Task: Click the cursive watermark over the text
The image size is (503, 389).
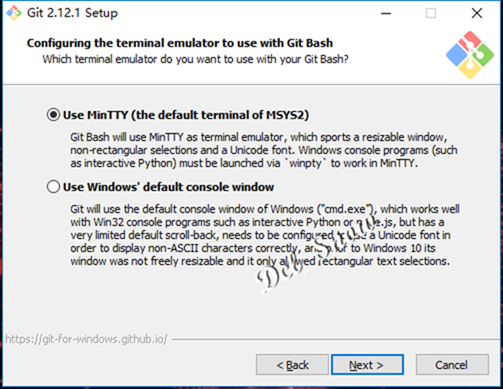Action: [315, 255]
